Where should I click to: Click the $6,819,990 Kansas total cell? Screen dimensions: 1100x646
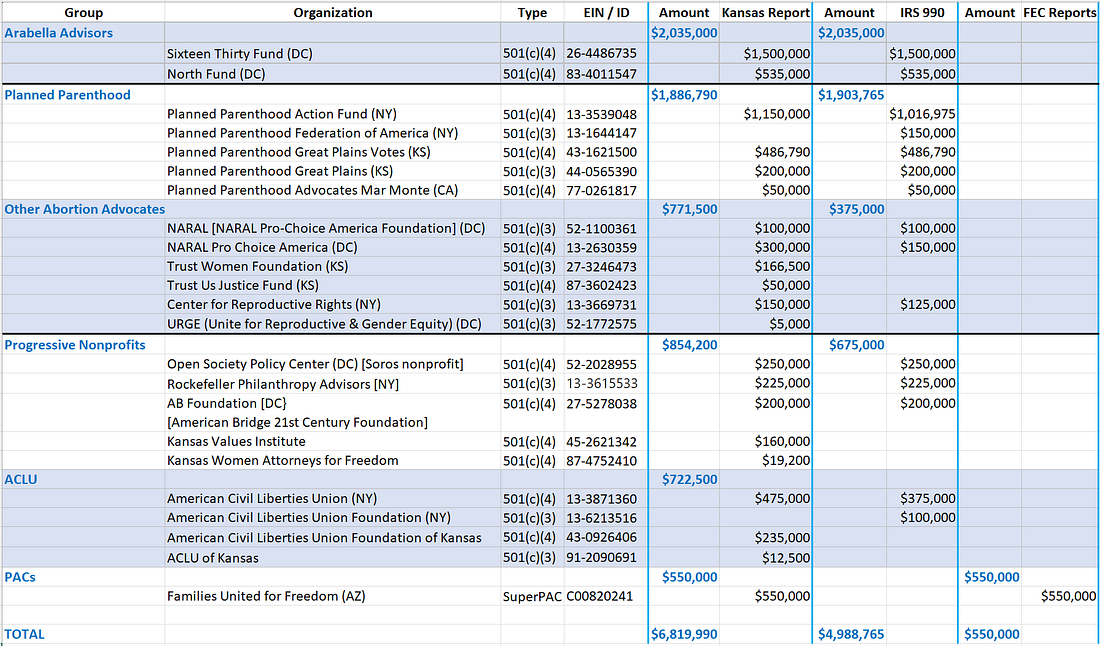coord(684,635)
